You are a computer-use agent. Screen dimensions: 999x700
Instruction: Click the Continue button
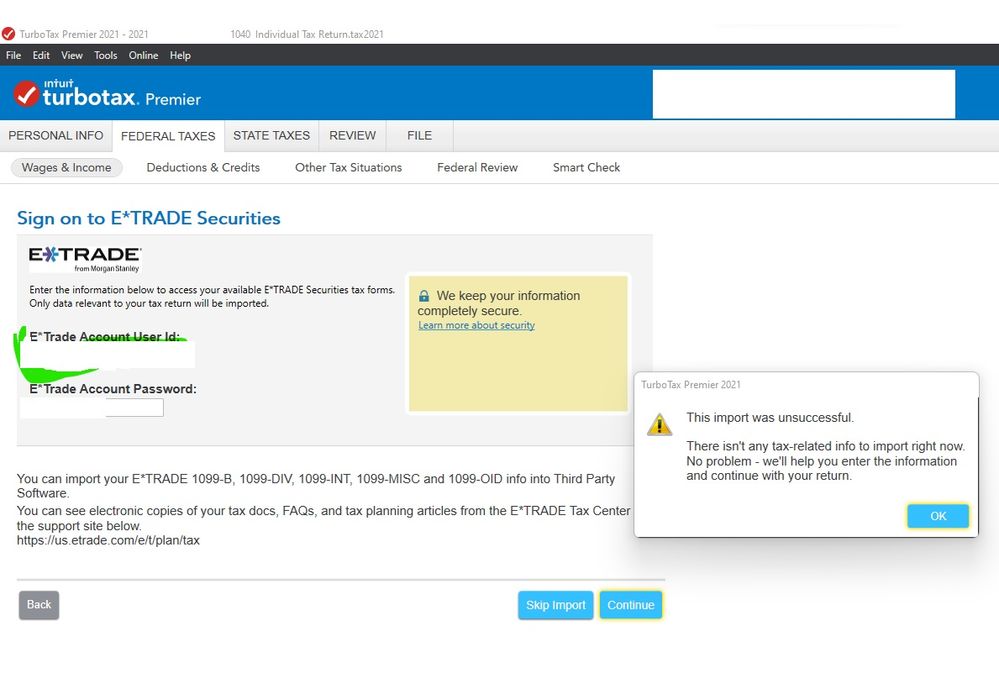click(x=631, y=605)
